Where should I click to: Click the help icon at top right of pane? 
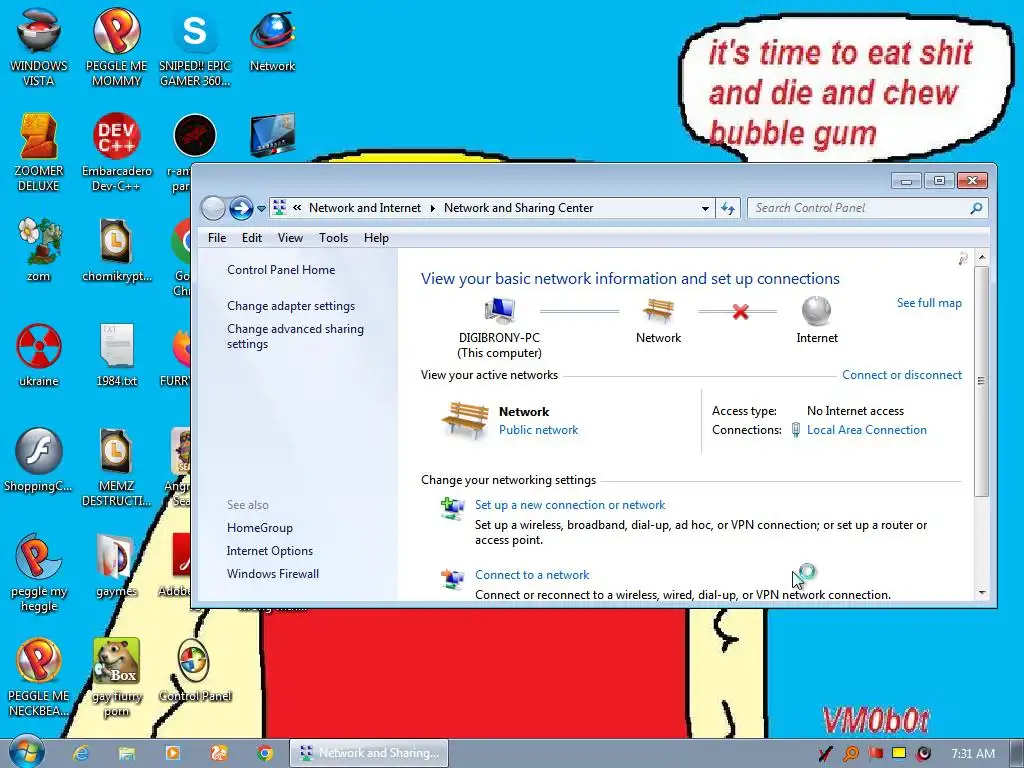(x=963, y=259)
